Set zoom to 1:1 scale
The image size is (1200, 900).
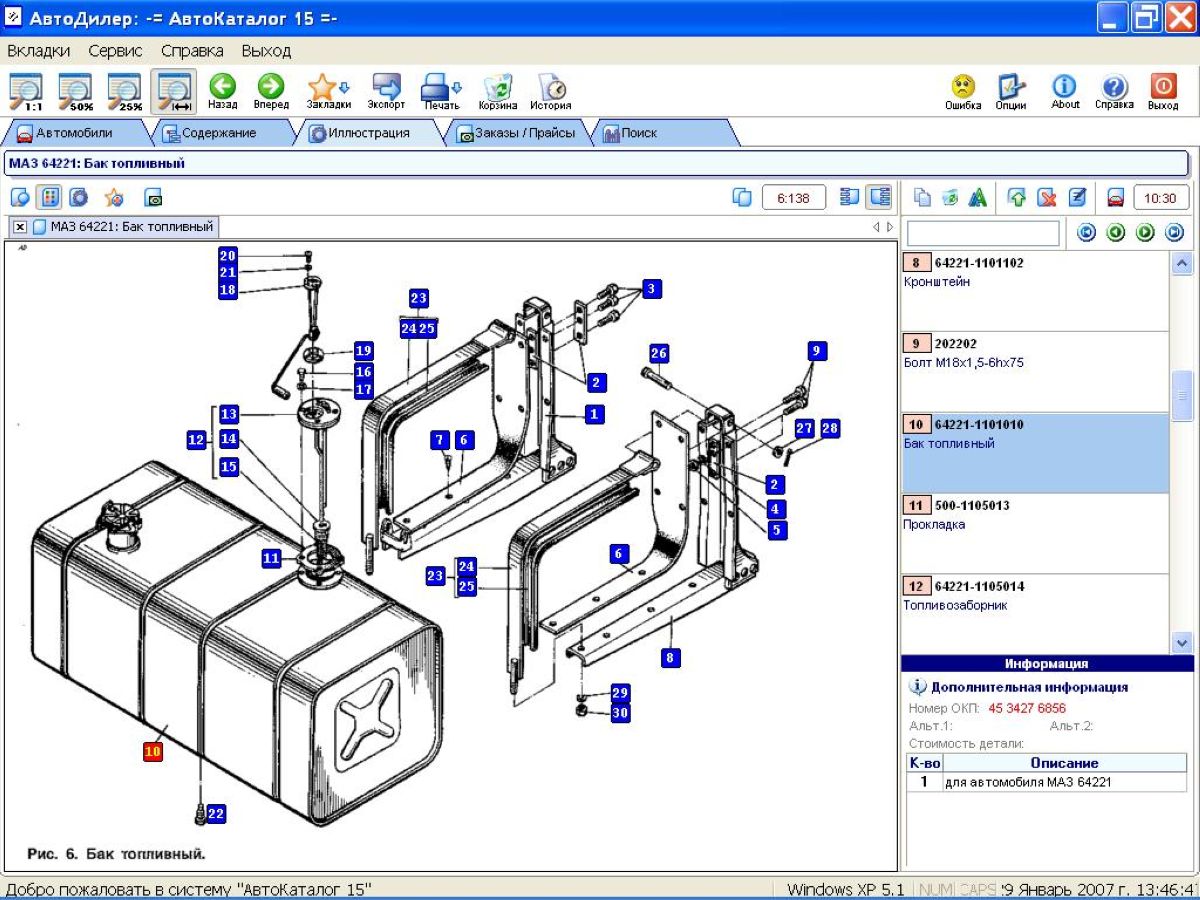click(x=27, y=91)
